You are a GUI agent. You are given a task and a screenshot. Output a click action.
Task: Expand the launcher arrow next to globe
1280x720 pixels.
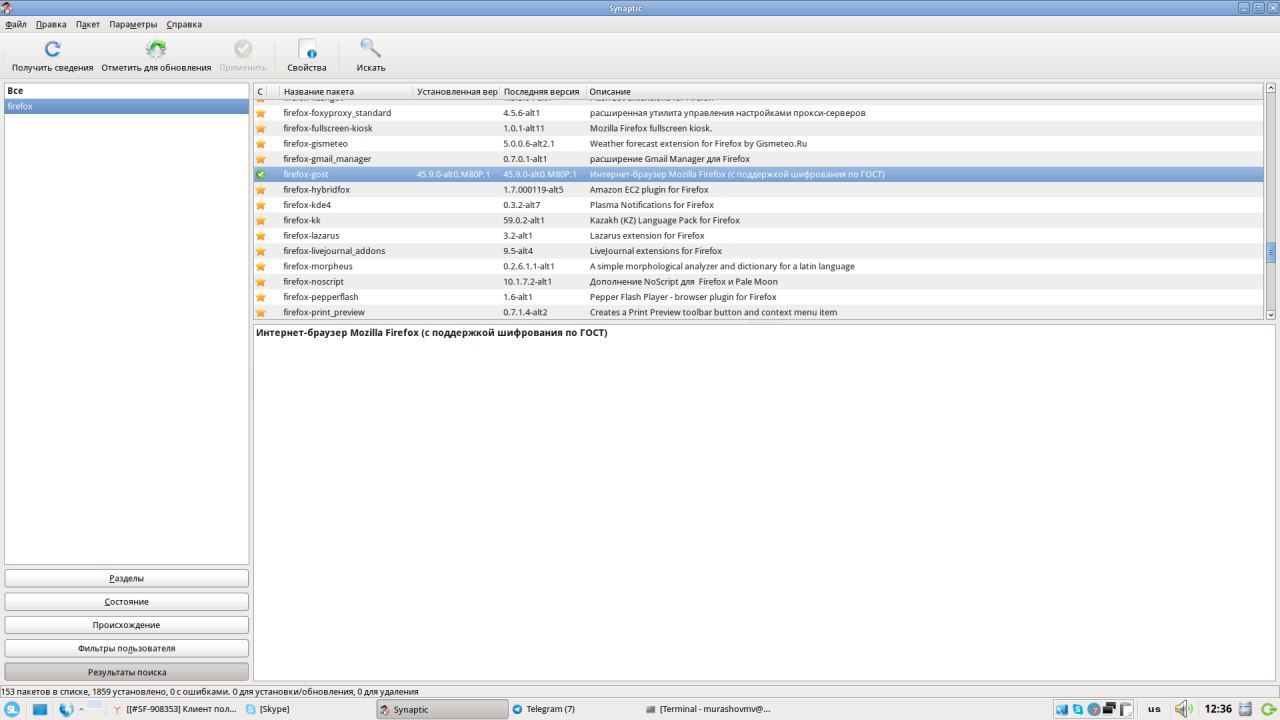(81, 709)
